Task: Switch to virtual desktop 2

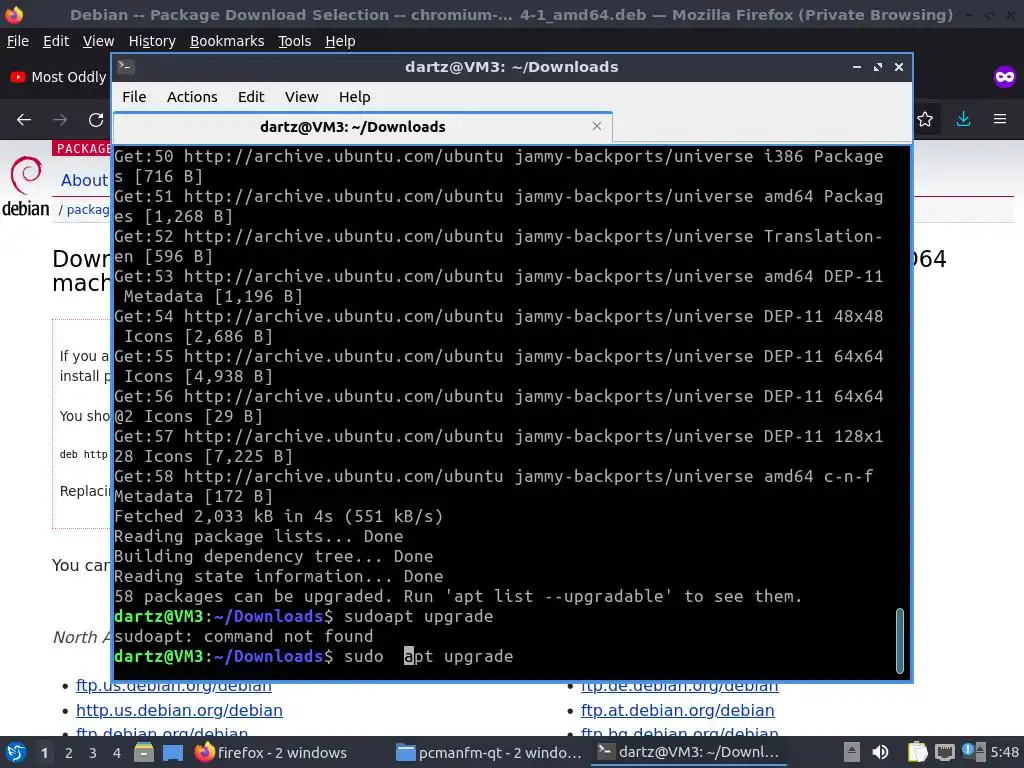Action: pos(69,753)
